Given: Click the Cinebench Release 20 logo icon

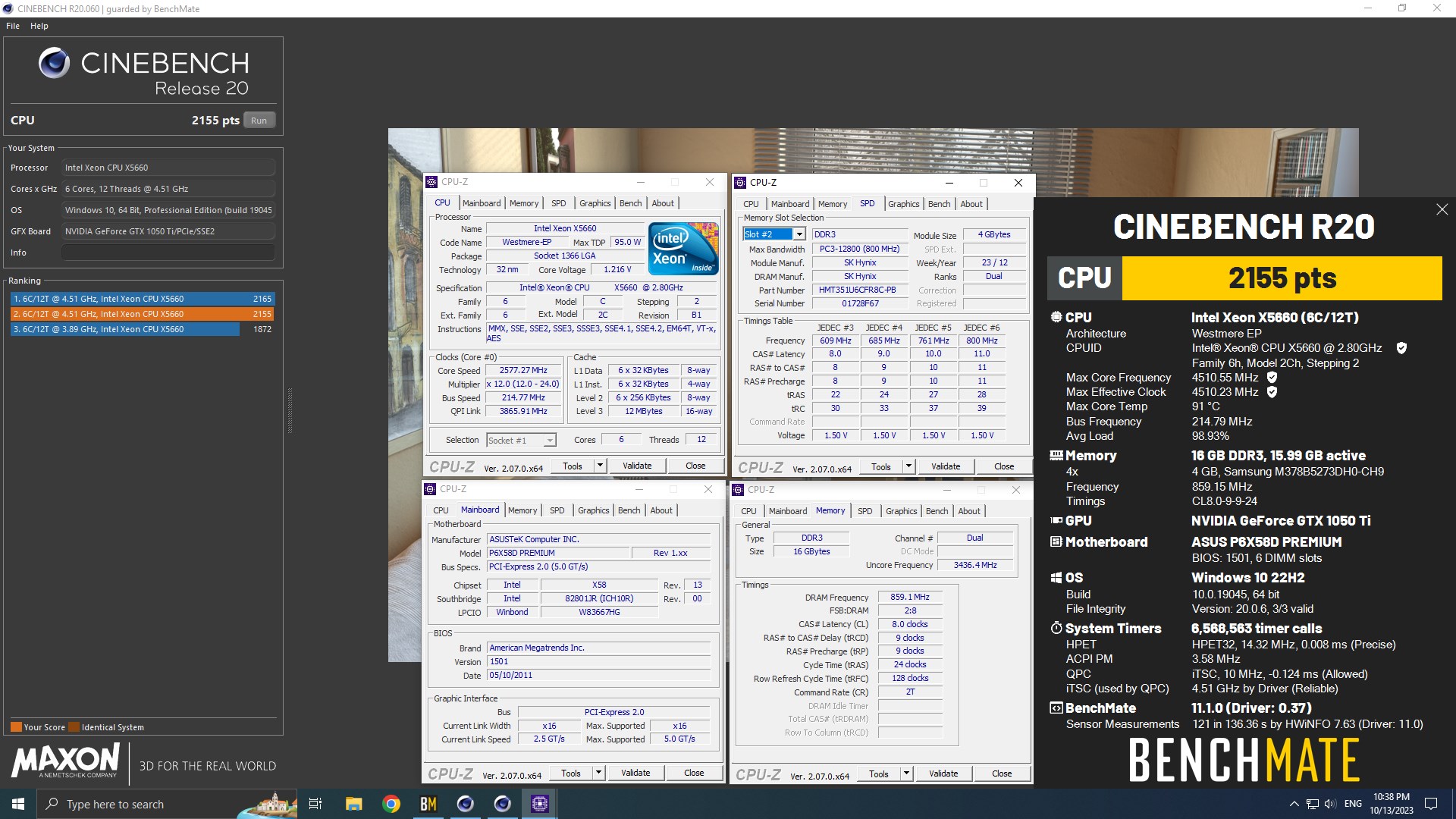Looking at the screenshot, I should click(x=54, y=63).
